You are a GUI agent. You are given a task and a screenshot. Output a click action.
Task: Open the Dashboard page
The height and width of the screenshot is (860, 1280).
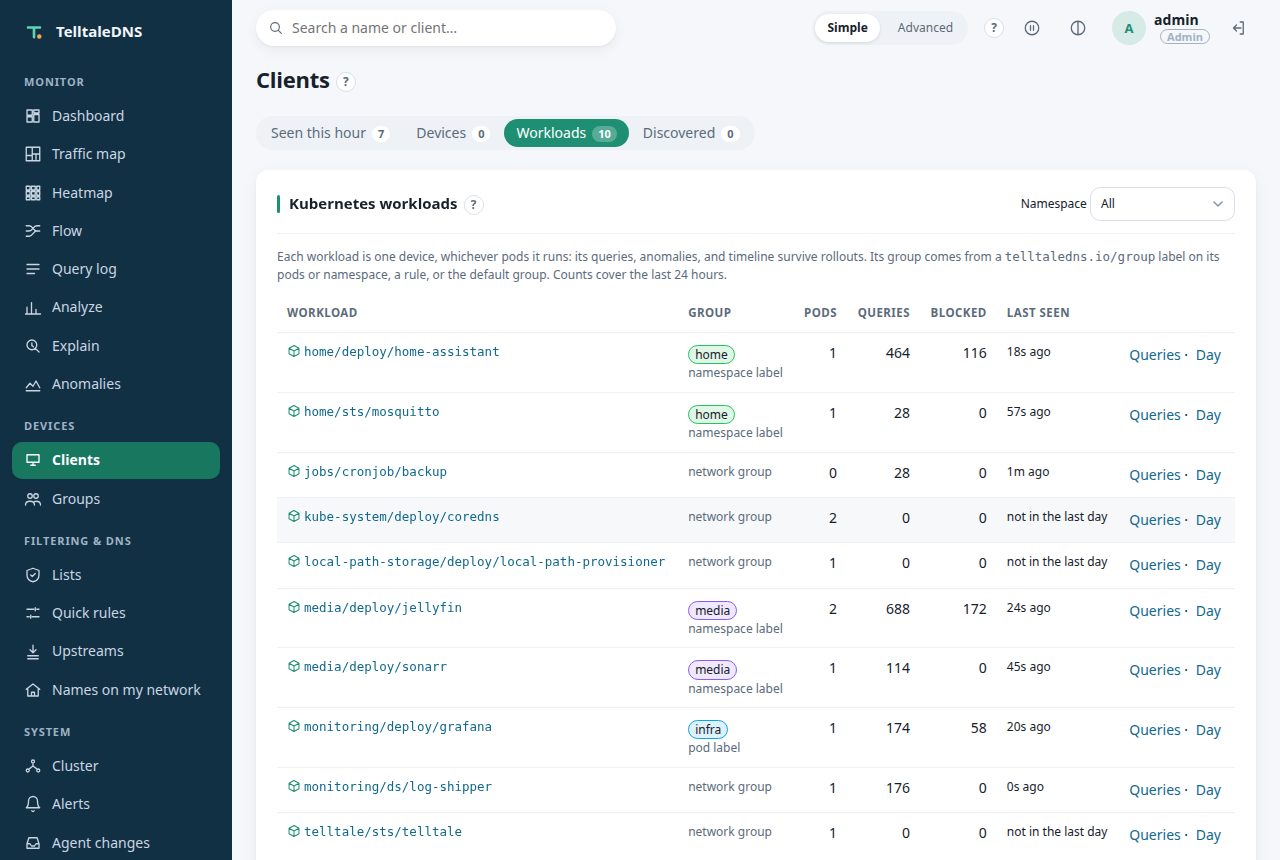[116, 116]
